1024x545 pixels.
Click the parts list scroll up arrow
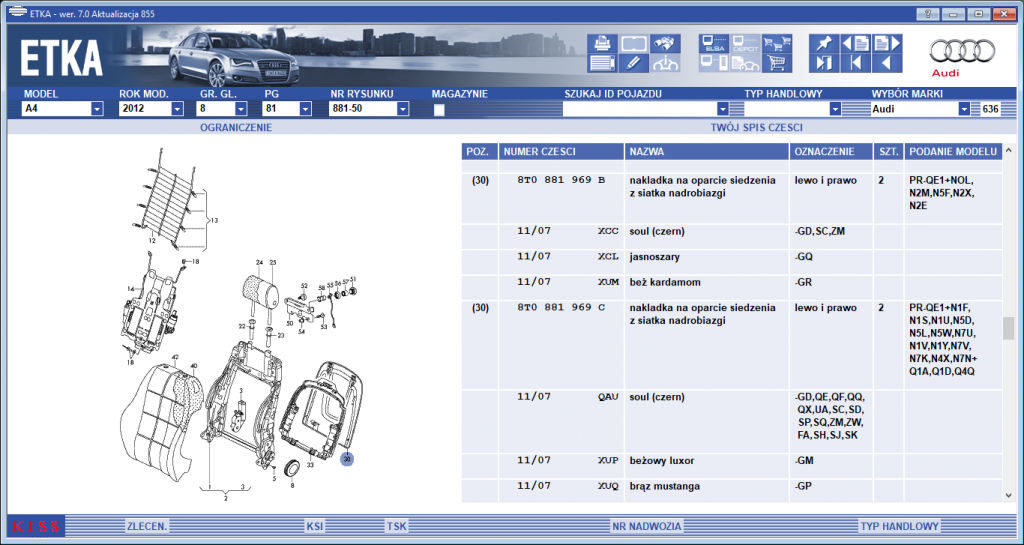click(1009, 149)
